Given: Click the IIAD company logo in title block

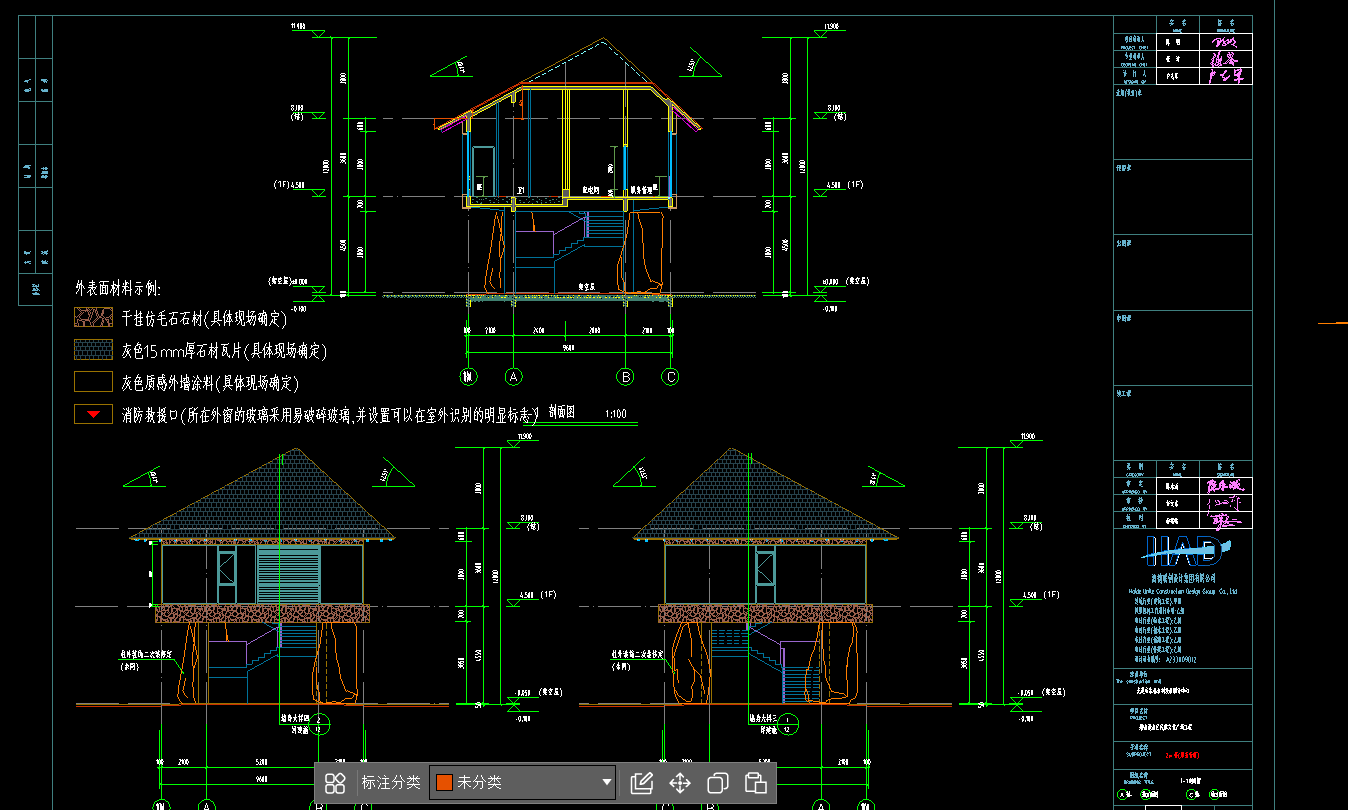Looking at the screenshot, I should (x=1184, y=549).
